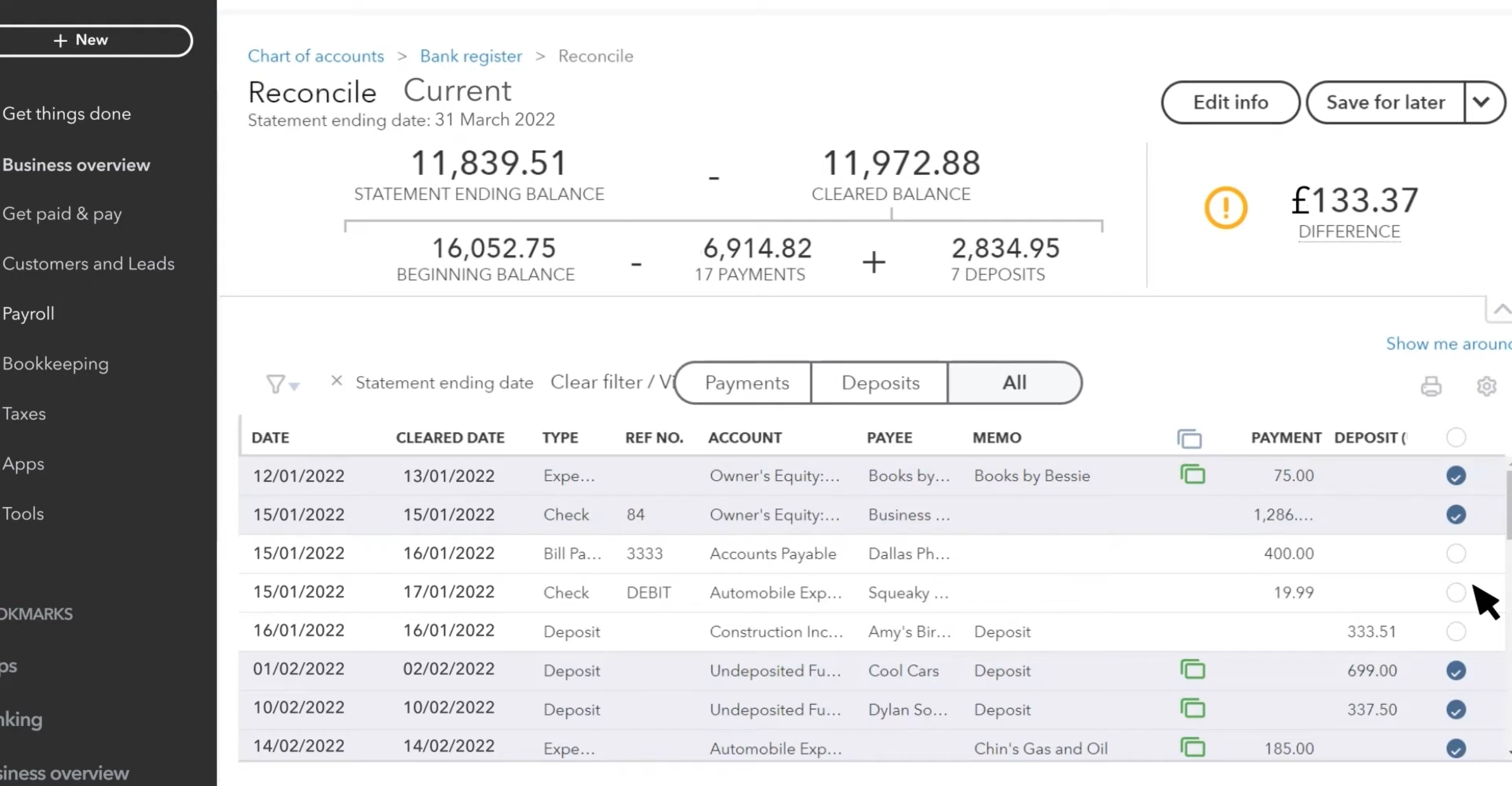Click Accounts Payable account cell
Screen dimensions: 1512x786
(773, 553)
